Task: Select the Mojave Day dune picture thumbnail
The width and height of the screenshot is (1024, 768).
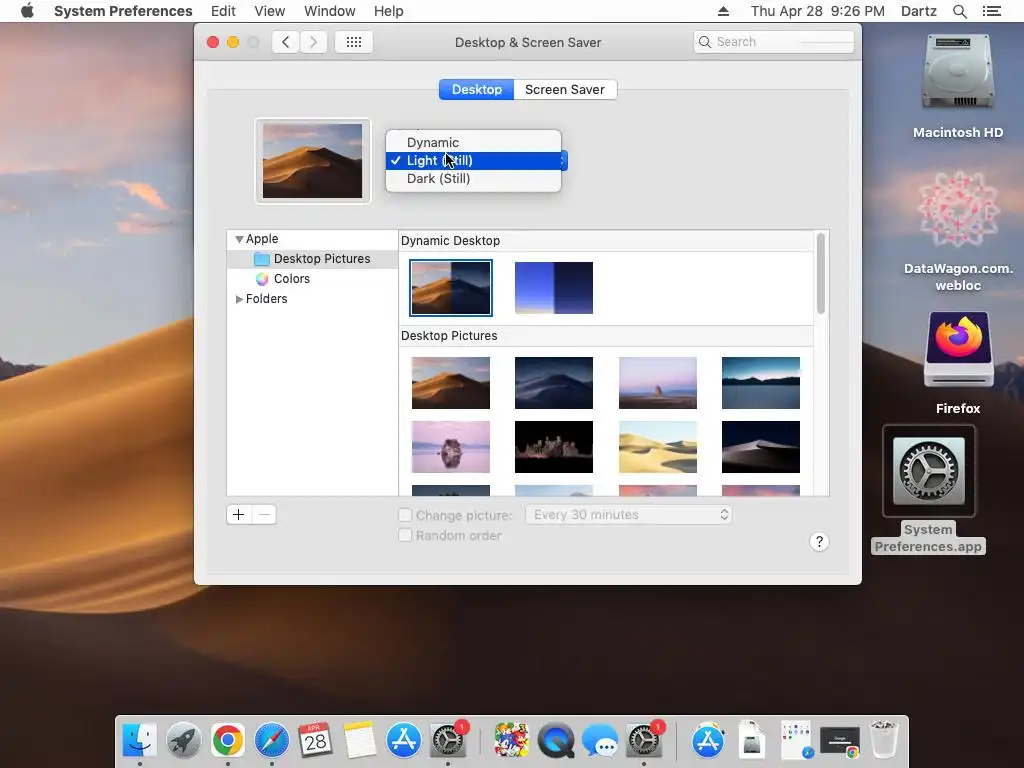Action: pos(451,383)
